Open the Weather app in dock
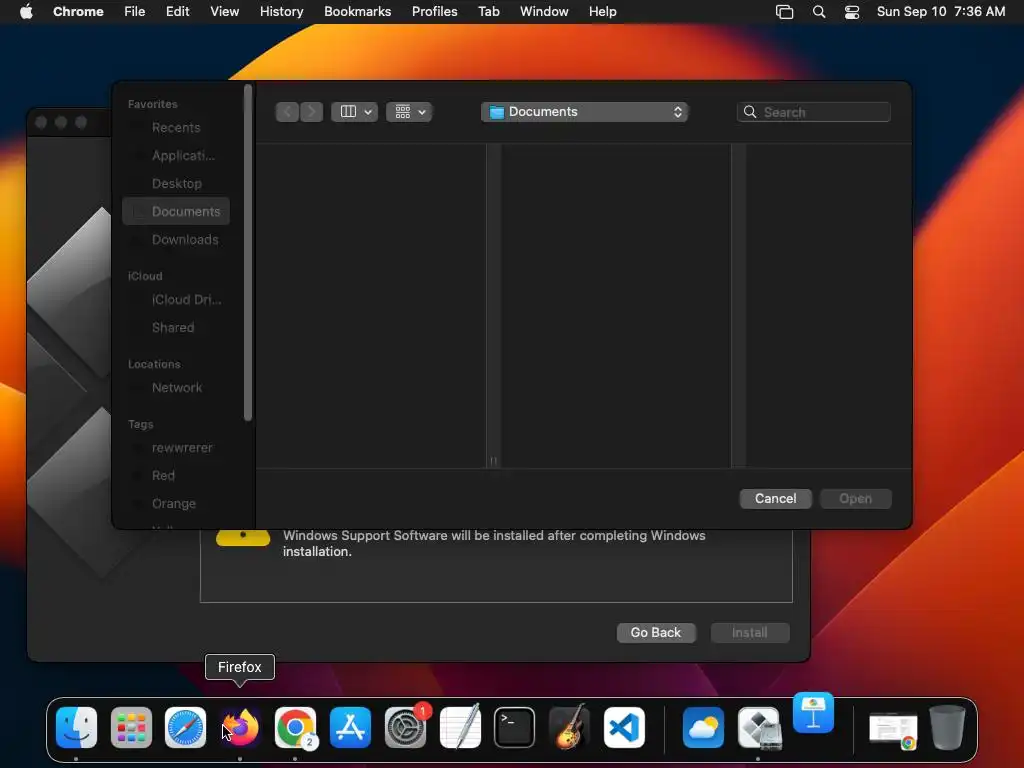Screen dimensions: 1024x768 703,728
